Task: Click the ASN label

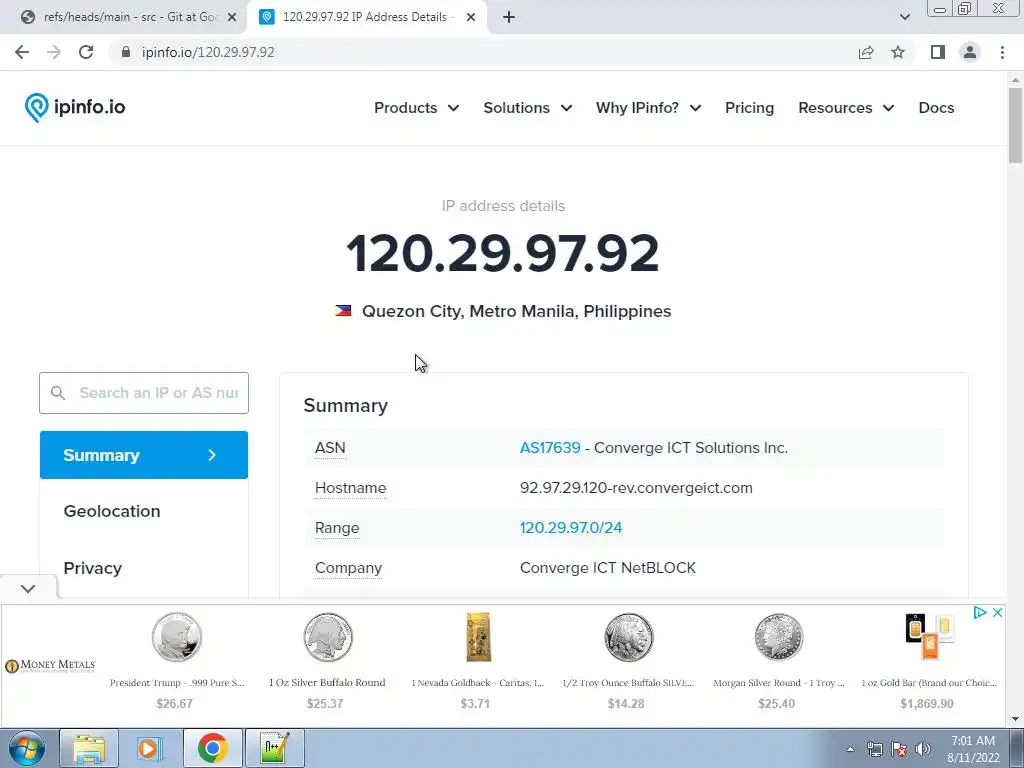Action: tap(330, 447)
